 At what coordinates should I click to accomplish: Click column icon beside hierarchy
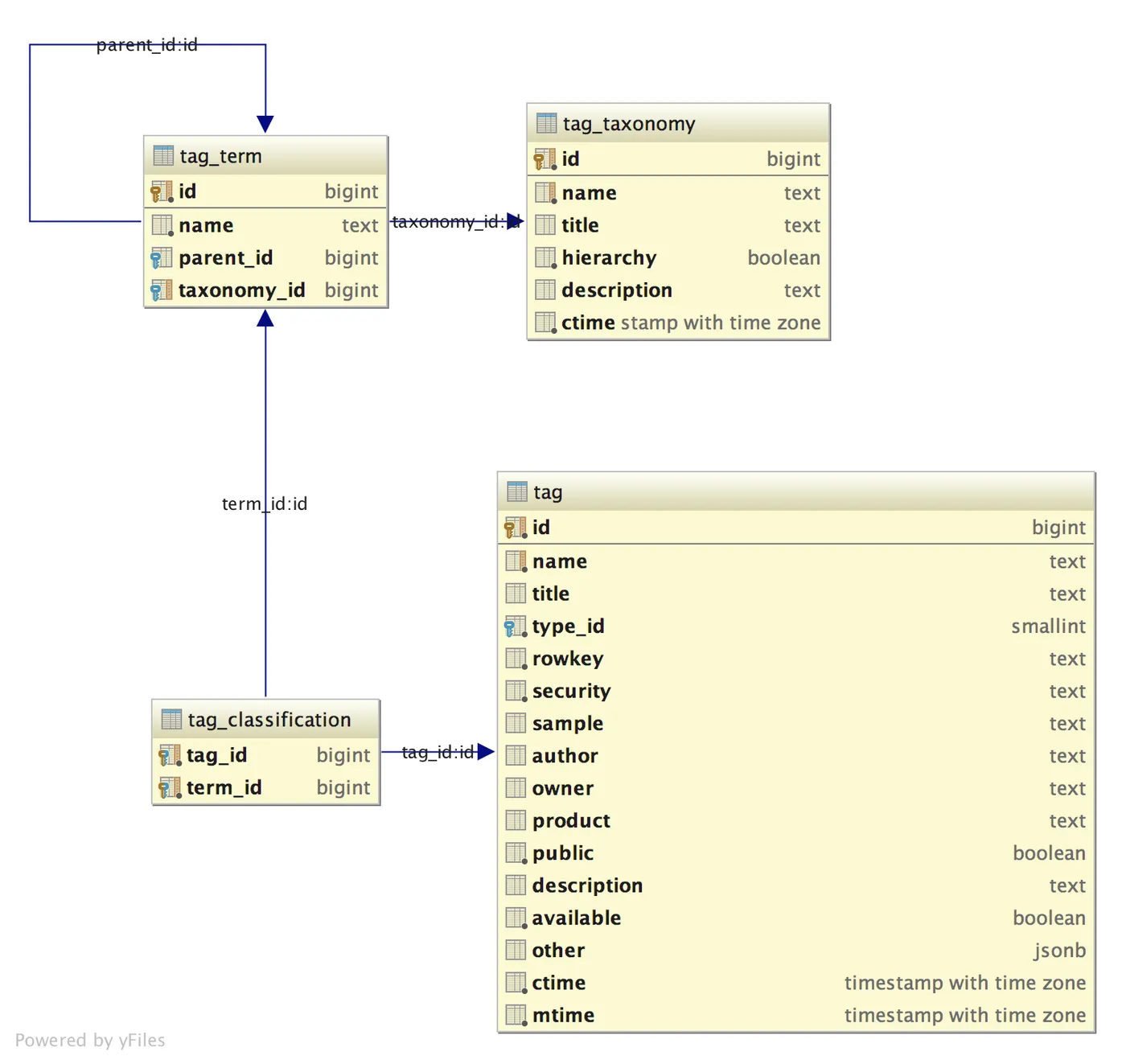point(545,257)
